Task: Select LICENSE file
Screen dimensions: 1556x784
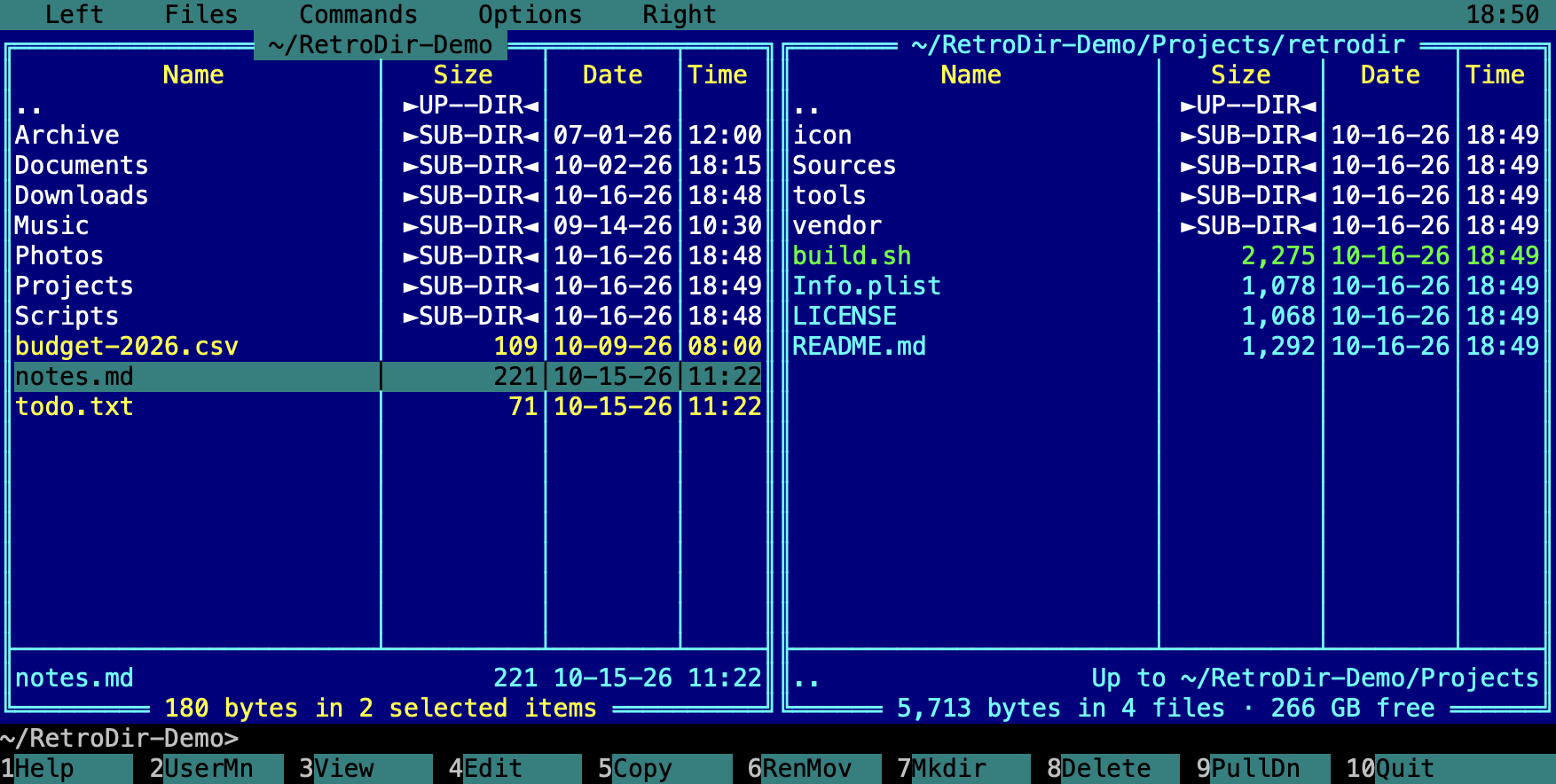Action: (x=1166, y=316)
